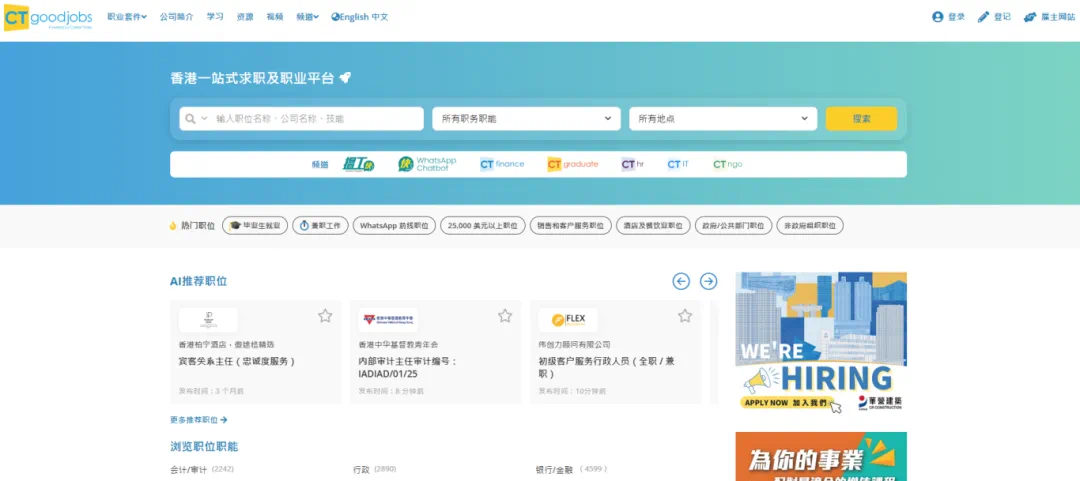The height and width of the screenshot is (481, 1080).
Task: Click the 更多推荐职位 link
Action: [x=199, y=420]
